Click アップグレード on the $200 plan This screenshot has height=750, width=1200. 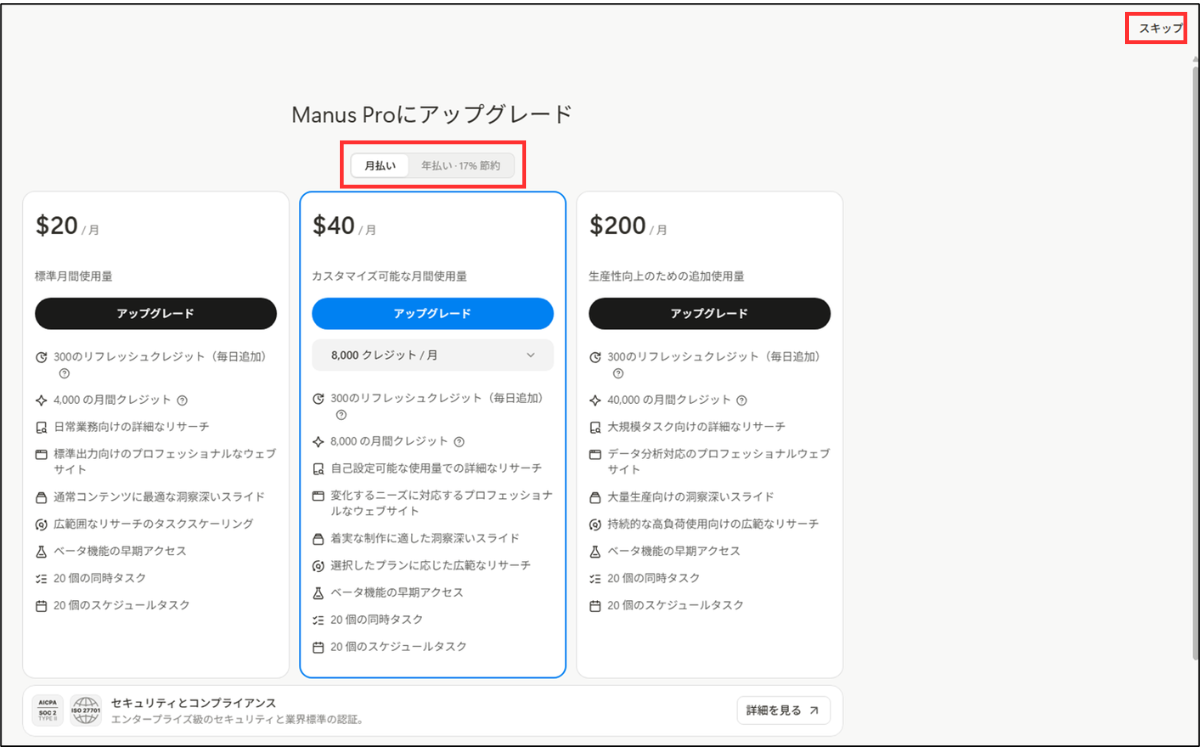point(710,313)
